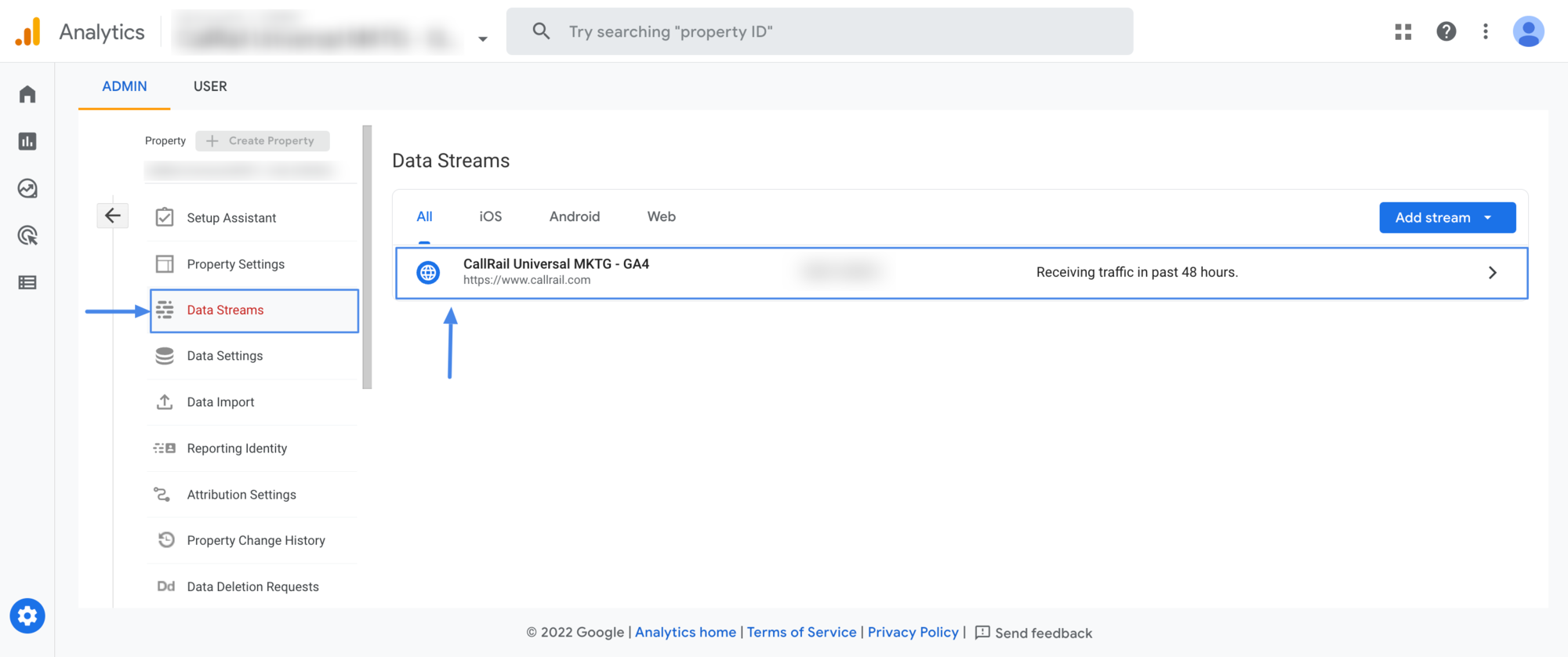Click the search magnifier icon
The width and height of the screenshot is (1568, 657).
point(541,31)
